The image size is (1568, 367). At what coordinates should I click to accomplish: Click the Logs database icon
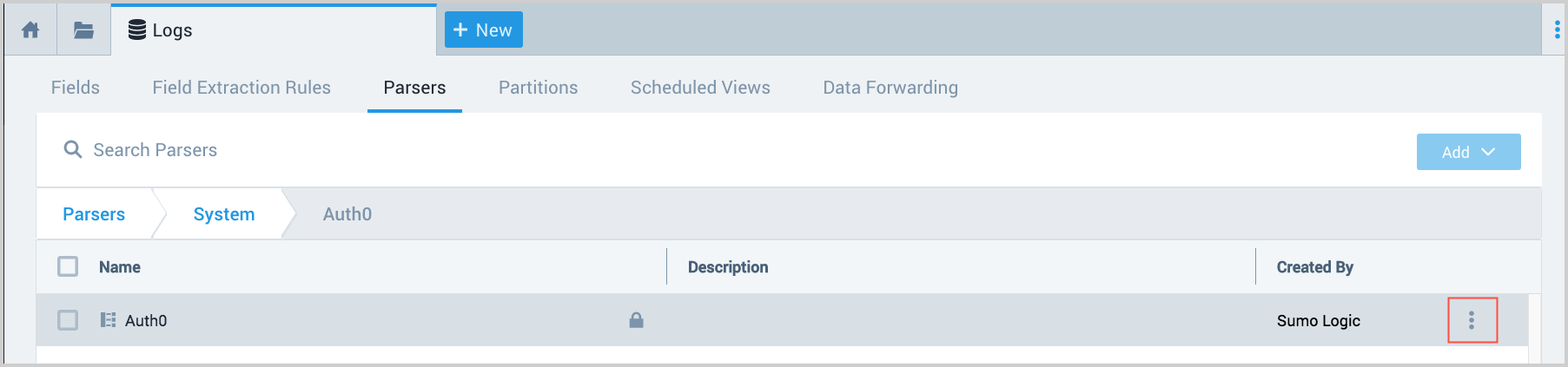(137, 30)
